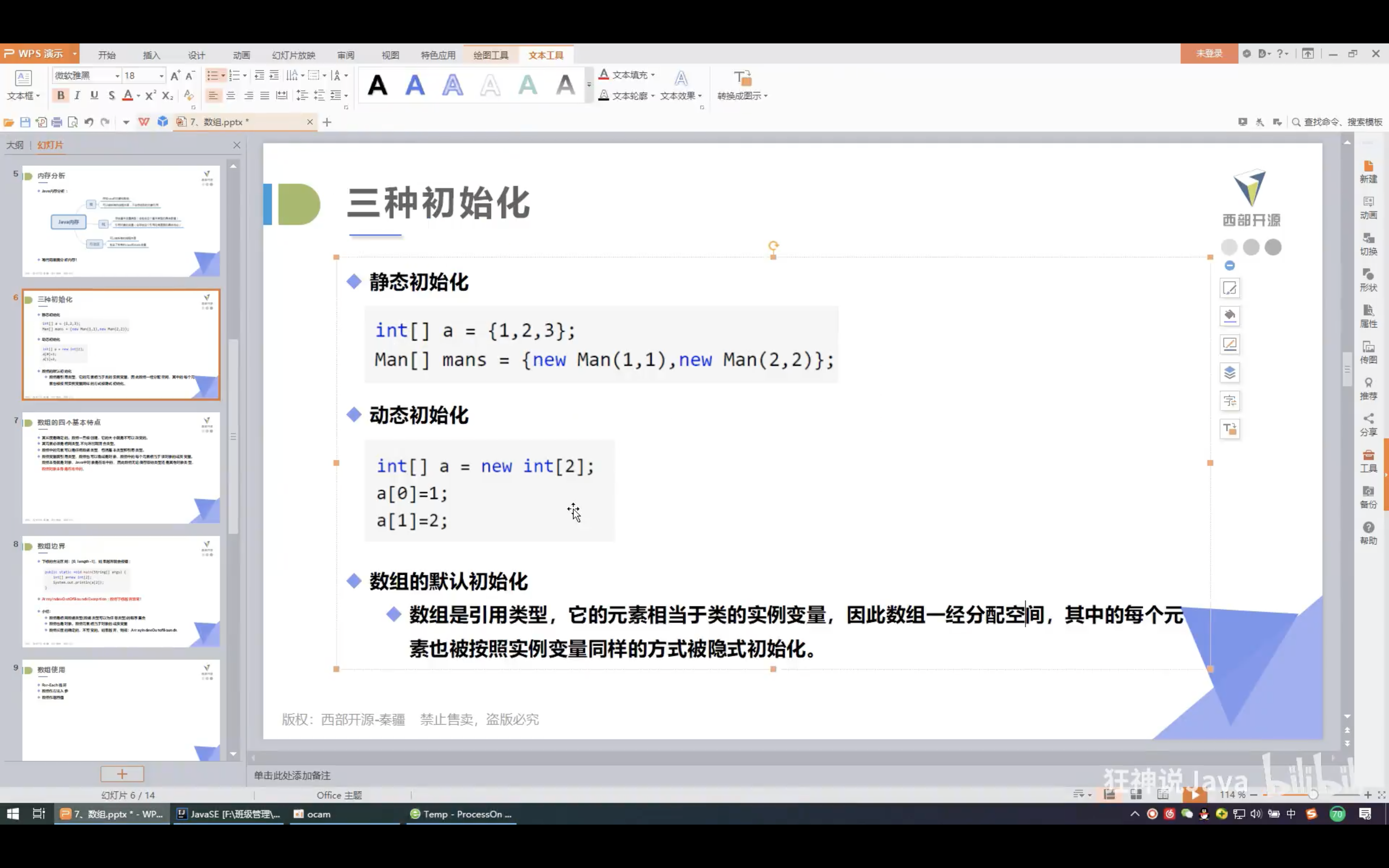1389x868 pixels.
Task: Open the 形状 sidebar panel
Action: (x=1368, y=280)
